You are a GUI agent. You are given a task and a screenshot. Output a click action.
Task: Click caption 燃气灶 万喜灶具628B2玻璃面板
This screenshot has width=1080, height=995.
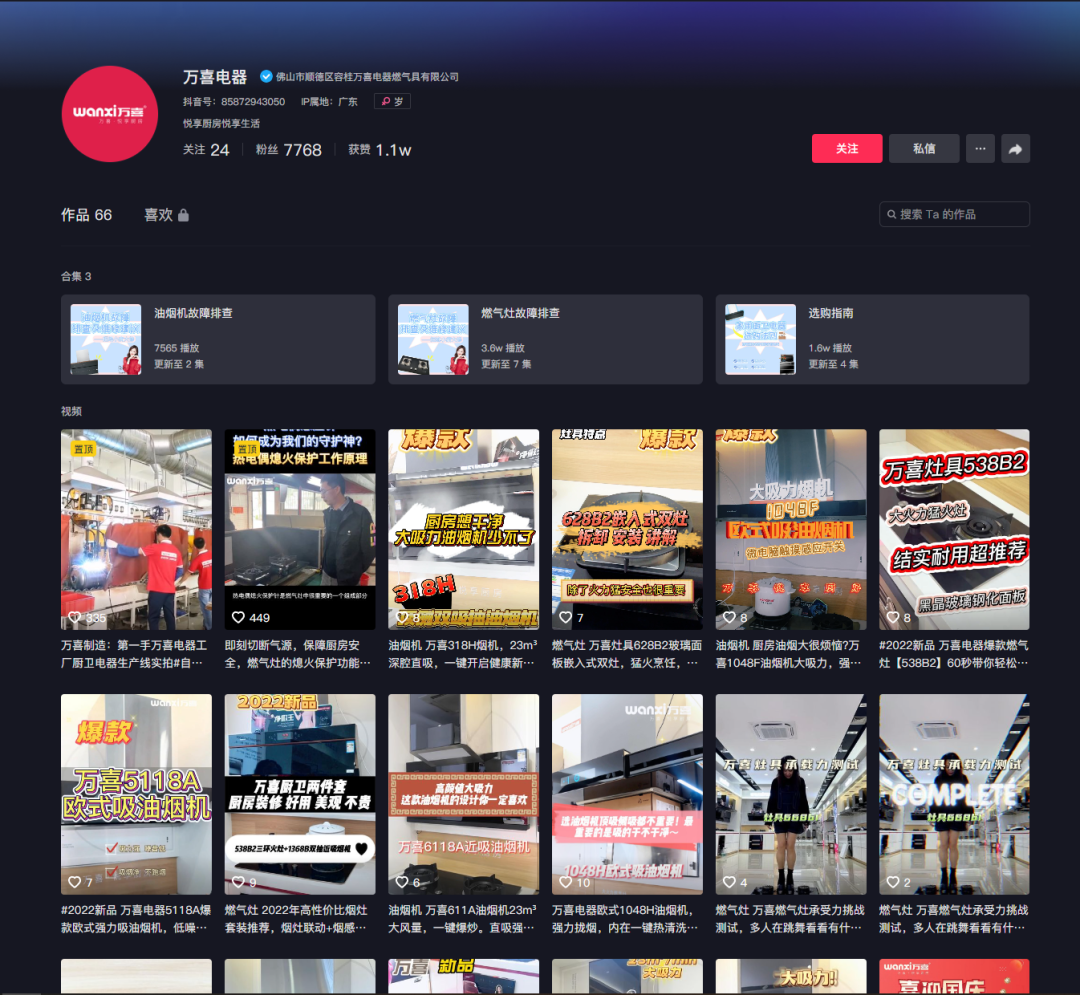627,654
